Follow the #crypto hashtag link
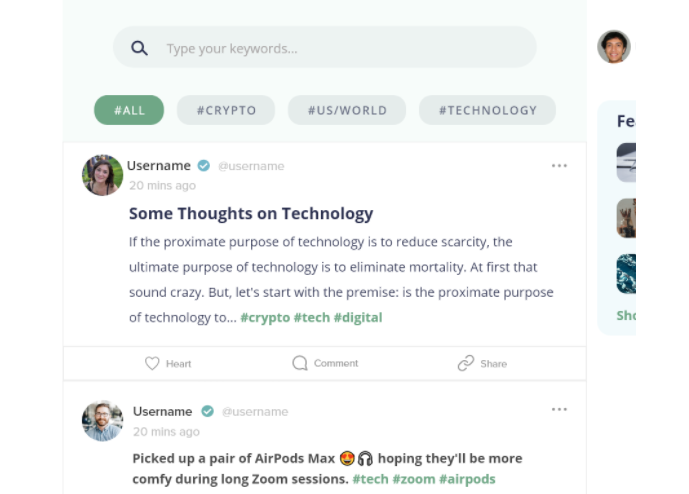 [265, 317]
